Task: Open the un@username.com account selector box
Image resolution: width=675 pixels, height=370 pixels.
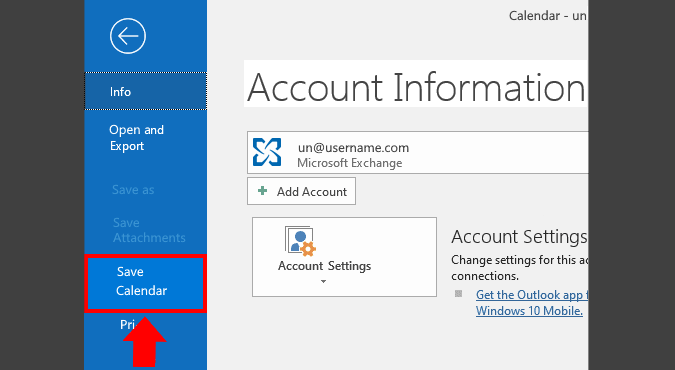Action: tap(418, 152)
